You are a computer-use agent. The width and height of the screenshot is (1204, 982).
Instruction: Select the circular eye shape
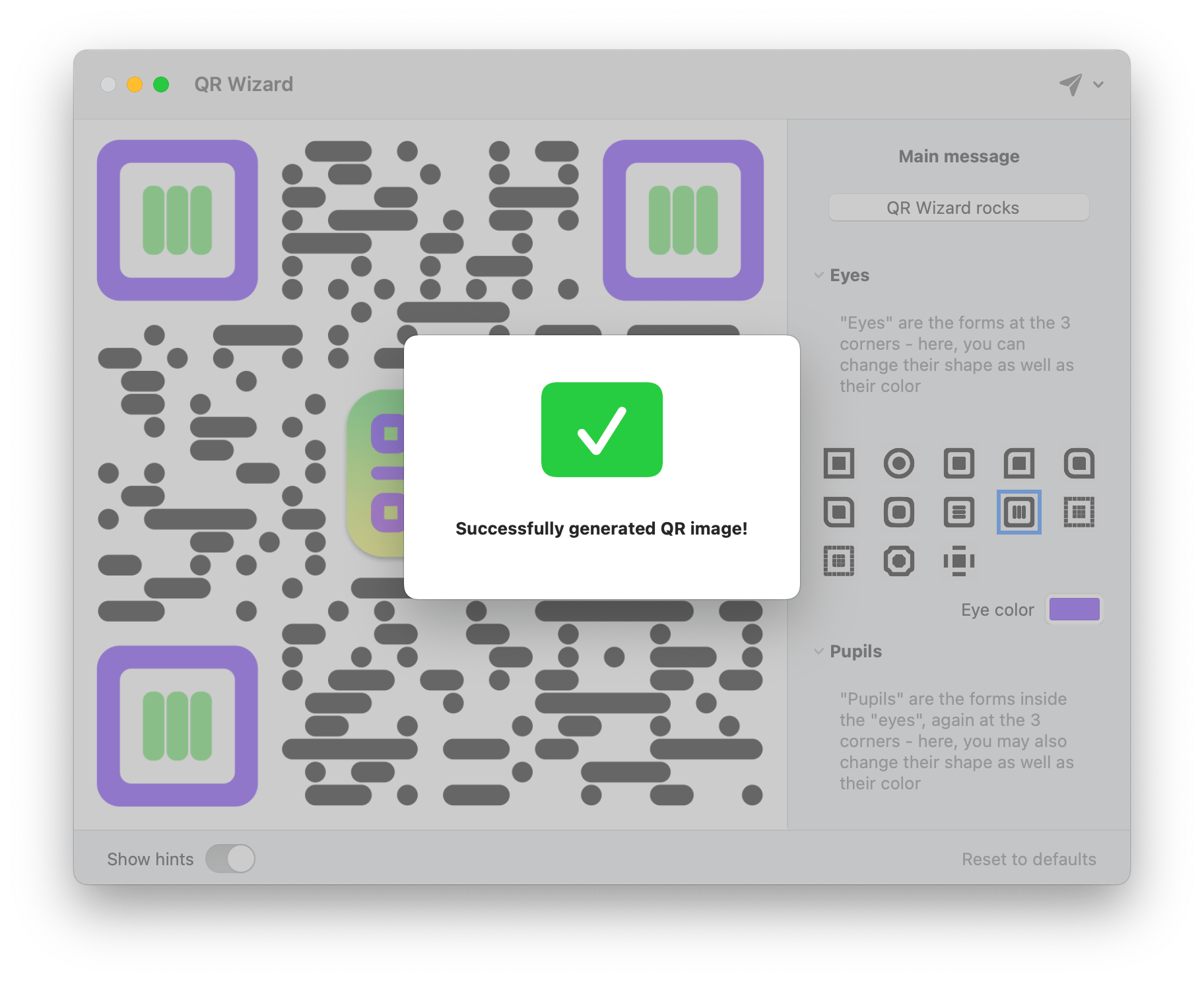[x=899, y=463]
